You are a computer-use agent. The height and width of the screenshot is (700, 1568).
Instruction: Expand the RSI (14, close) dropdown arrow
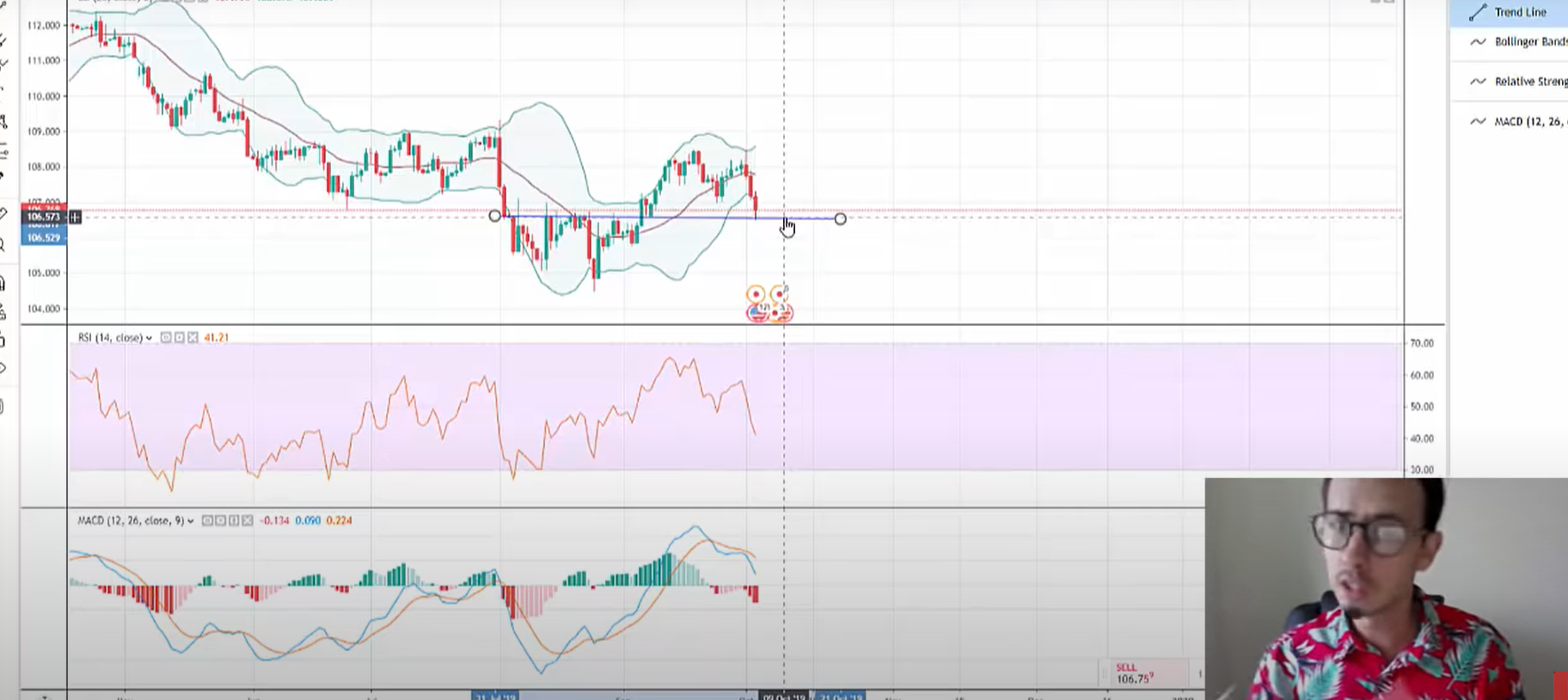(x=150, y=339)
